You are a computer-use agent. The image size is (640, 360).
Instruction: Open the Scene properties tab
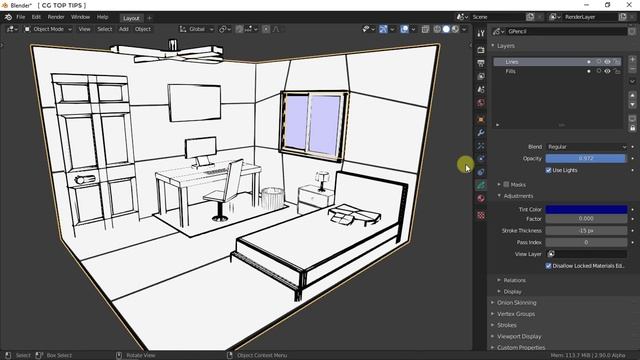pos(481,89)
